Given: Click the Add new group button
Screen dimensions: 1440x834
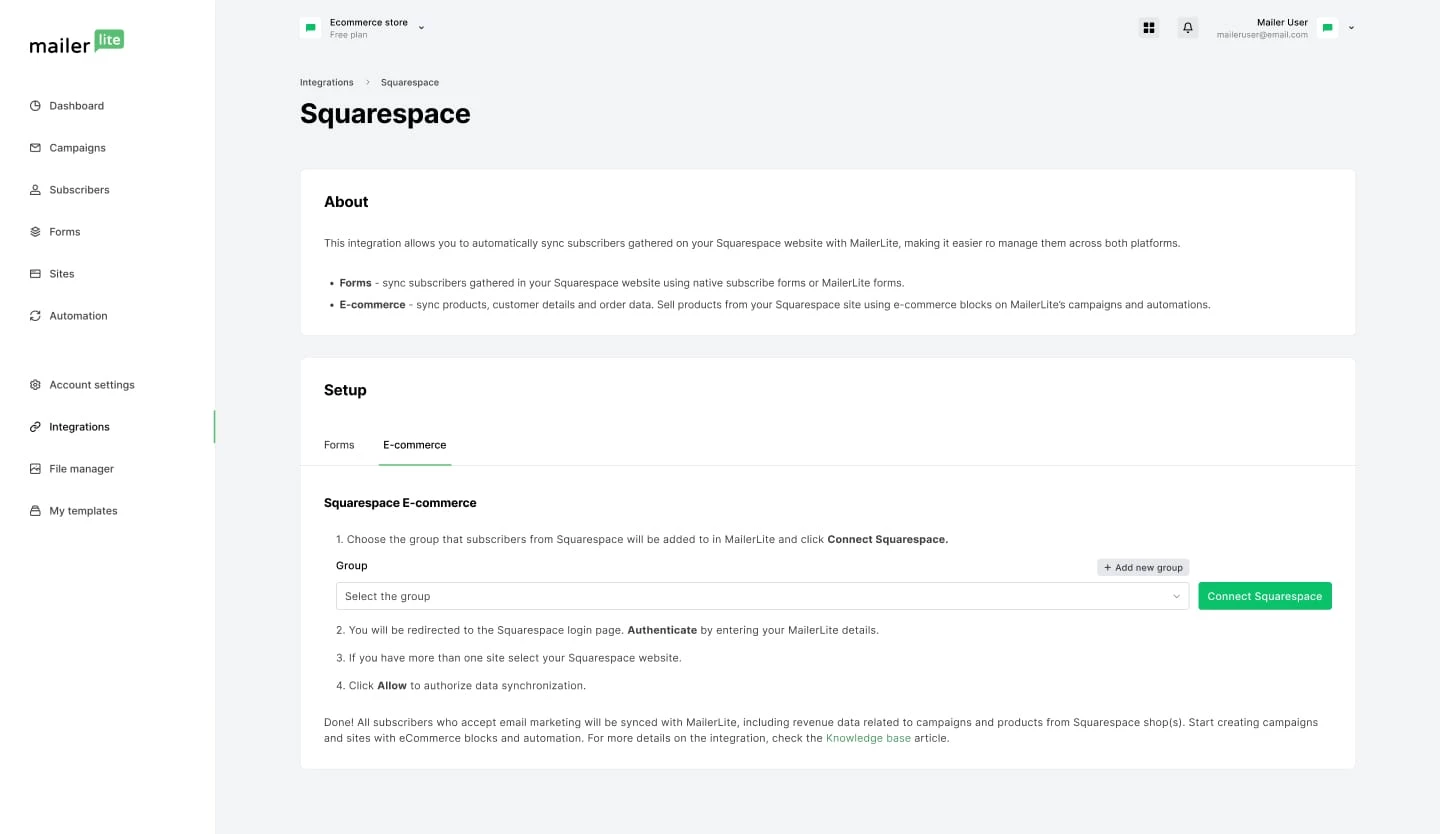Looking at the screenshot, I should click(x=1143, y=567).
